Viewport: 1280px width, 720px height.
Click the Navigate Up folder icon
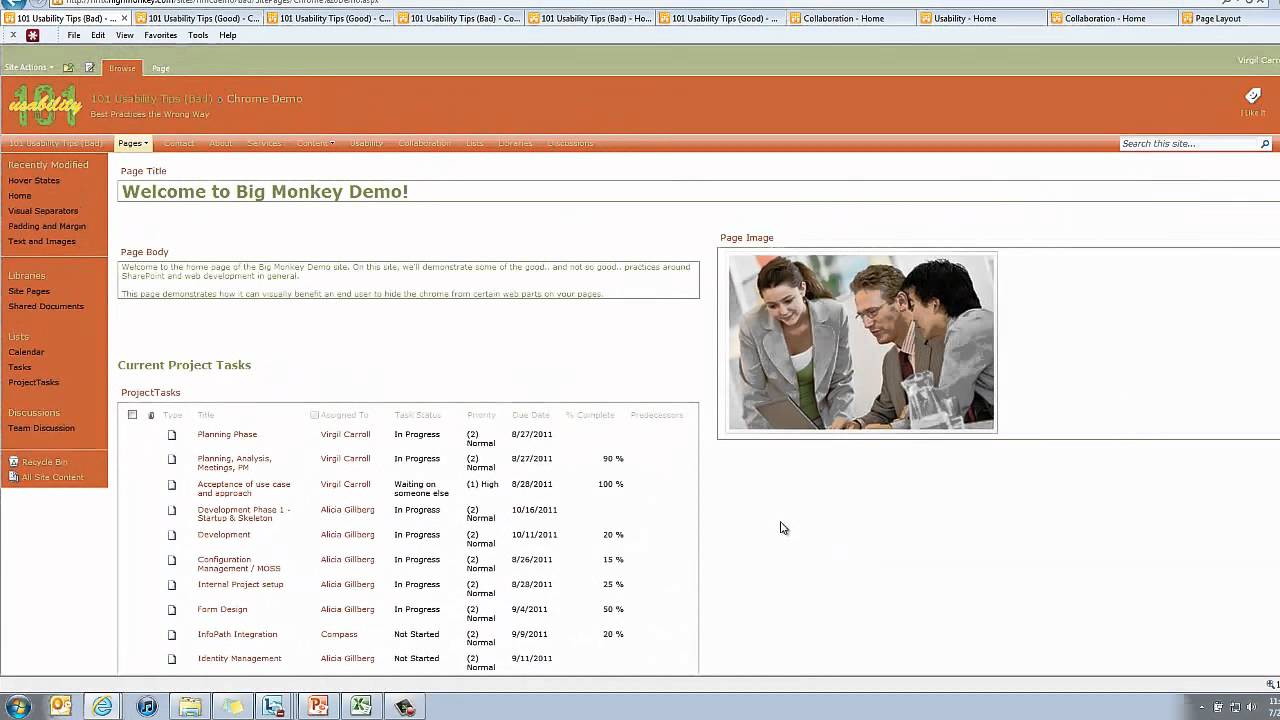tap(68, 68)
